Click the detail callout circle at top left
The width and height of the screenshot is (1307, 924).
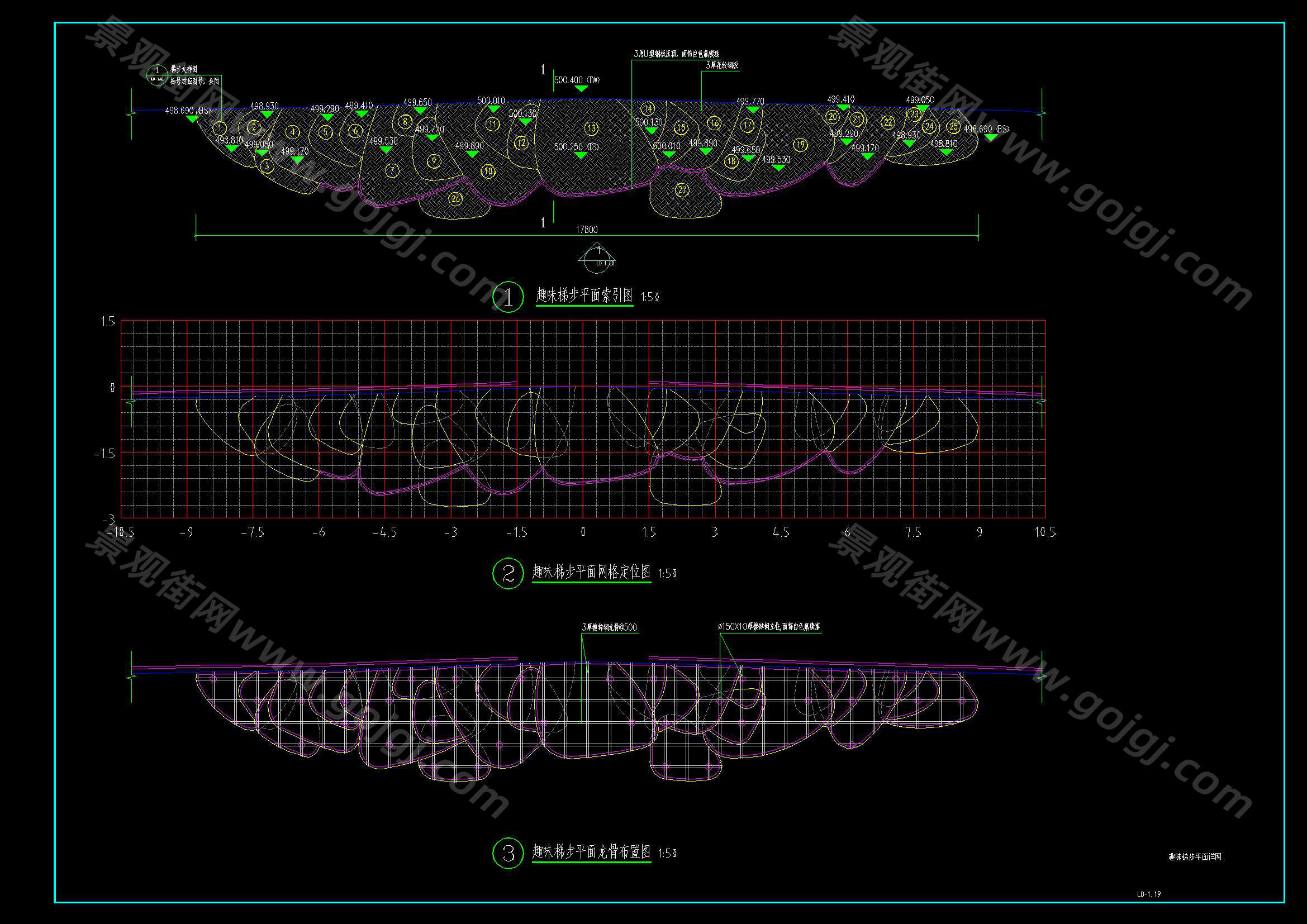157,74
